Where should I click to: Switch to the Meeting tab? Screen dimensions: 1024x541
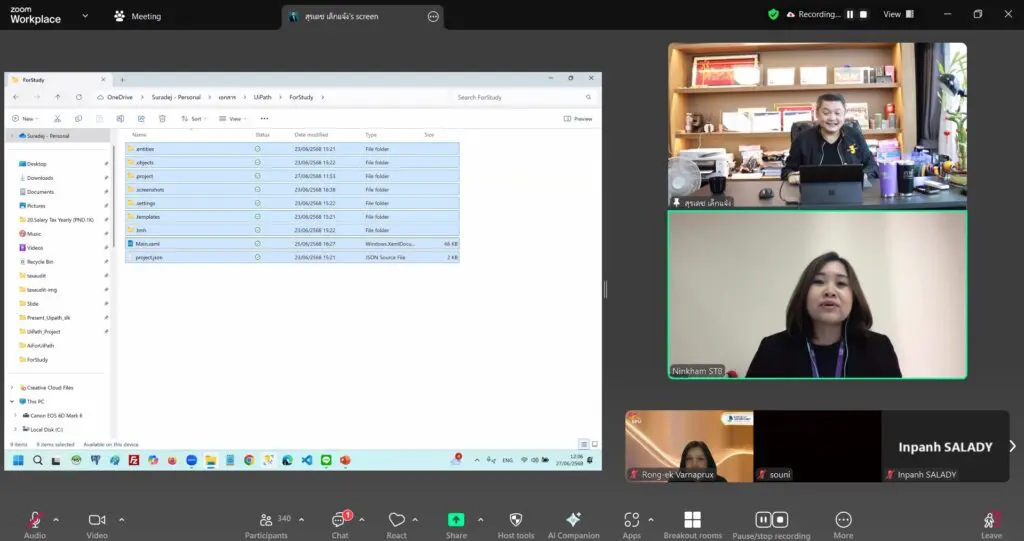(x=138, y=16)
